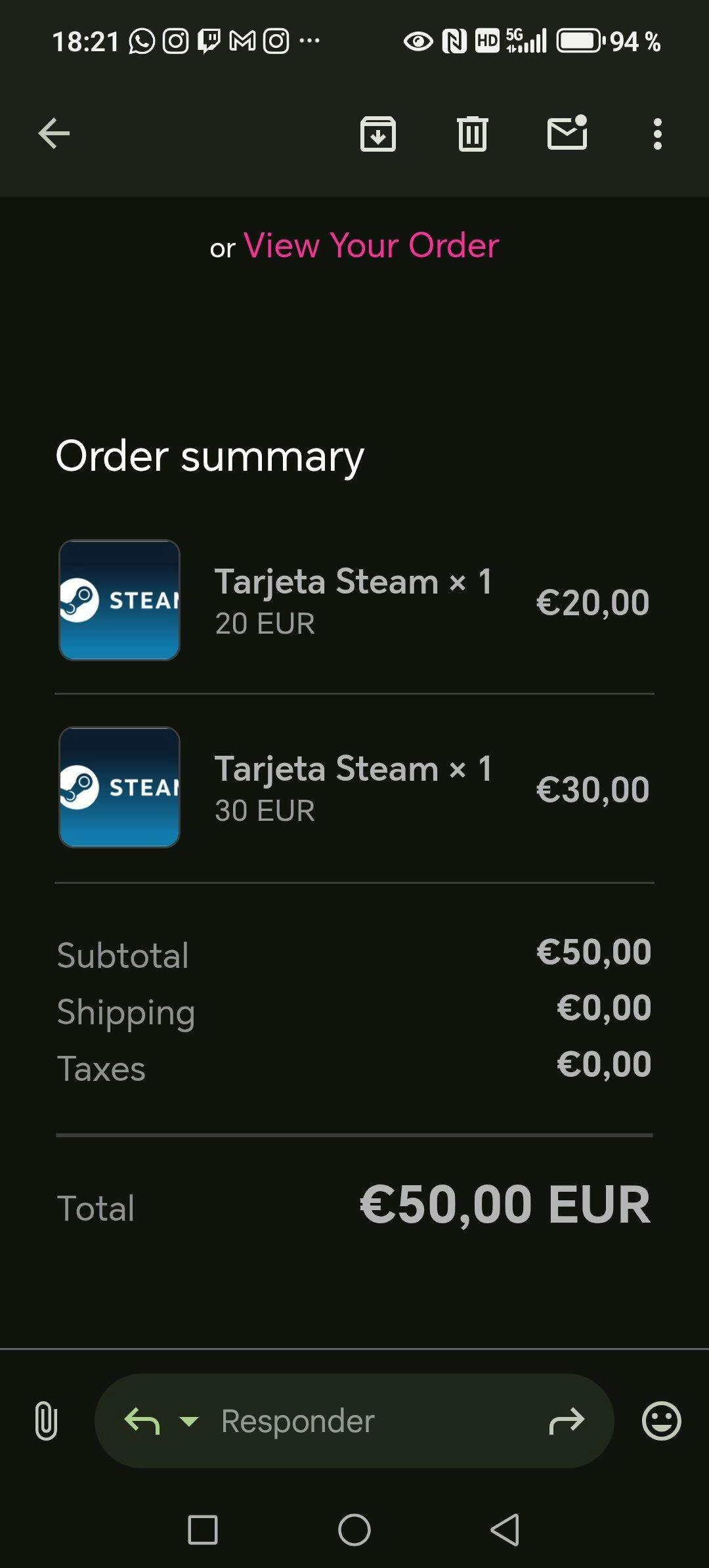
Task: Tap the Total €50,00 EUR amount
Action: [505, 1205]
